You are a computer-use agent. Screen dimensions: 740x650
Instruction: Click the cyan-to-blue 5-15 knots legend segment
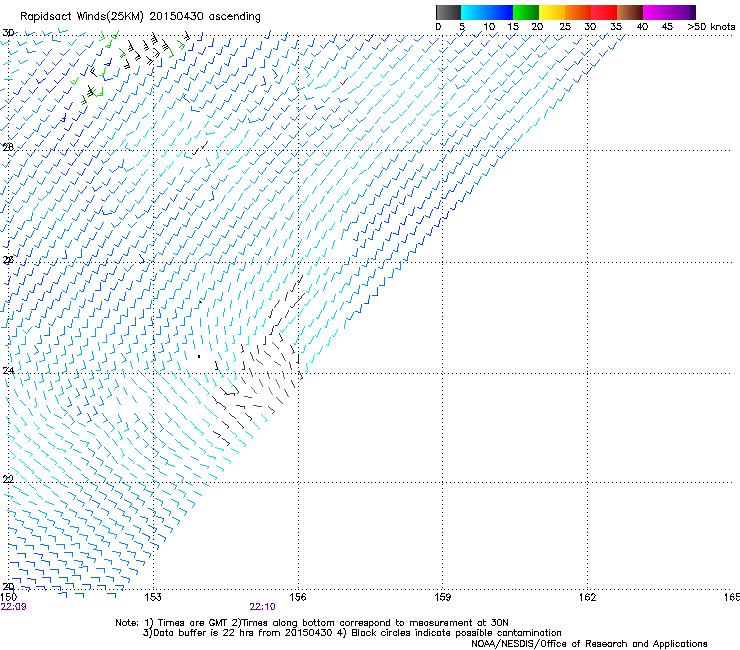pos(487,12)
